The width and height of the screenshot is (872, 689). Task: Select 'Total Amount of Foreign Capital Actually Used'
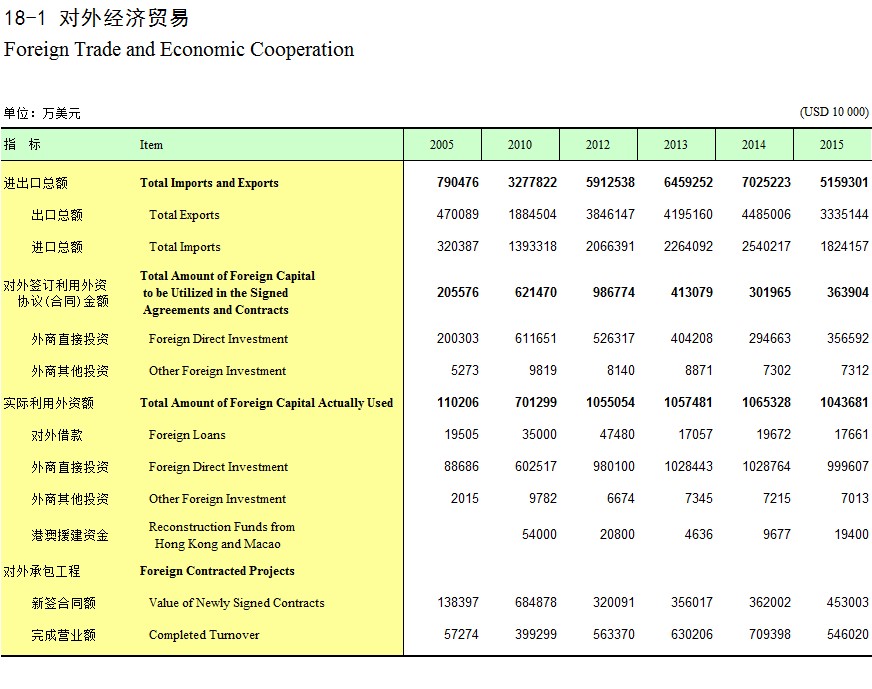[266, 403]
